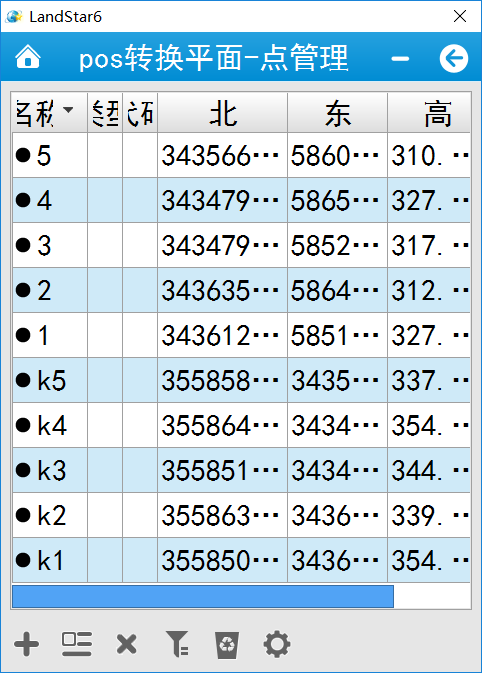
Task: Expand the name column dropdown arrow
Action: pos(68,109)
